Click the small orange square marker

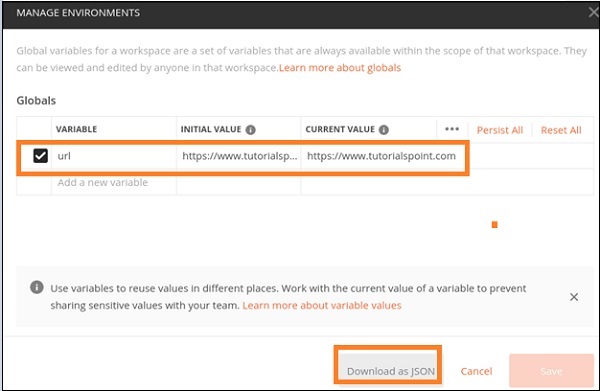pyautogui.click(x=494, y=225)
